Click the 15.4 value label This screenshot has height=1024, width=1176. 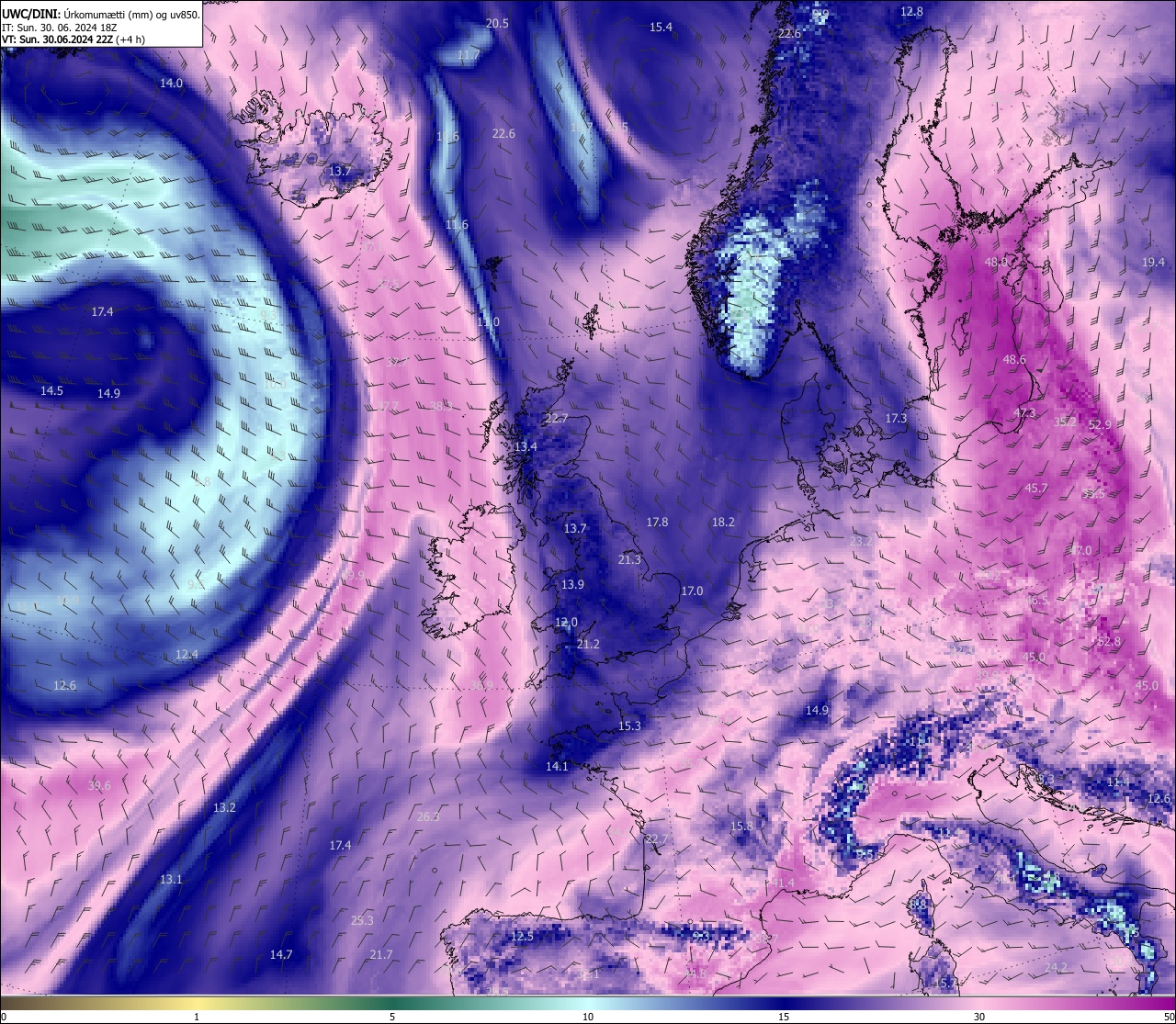click(661, 27)
